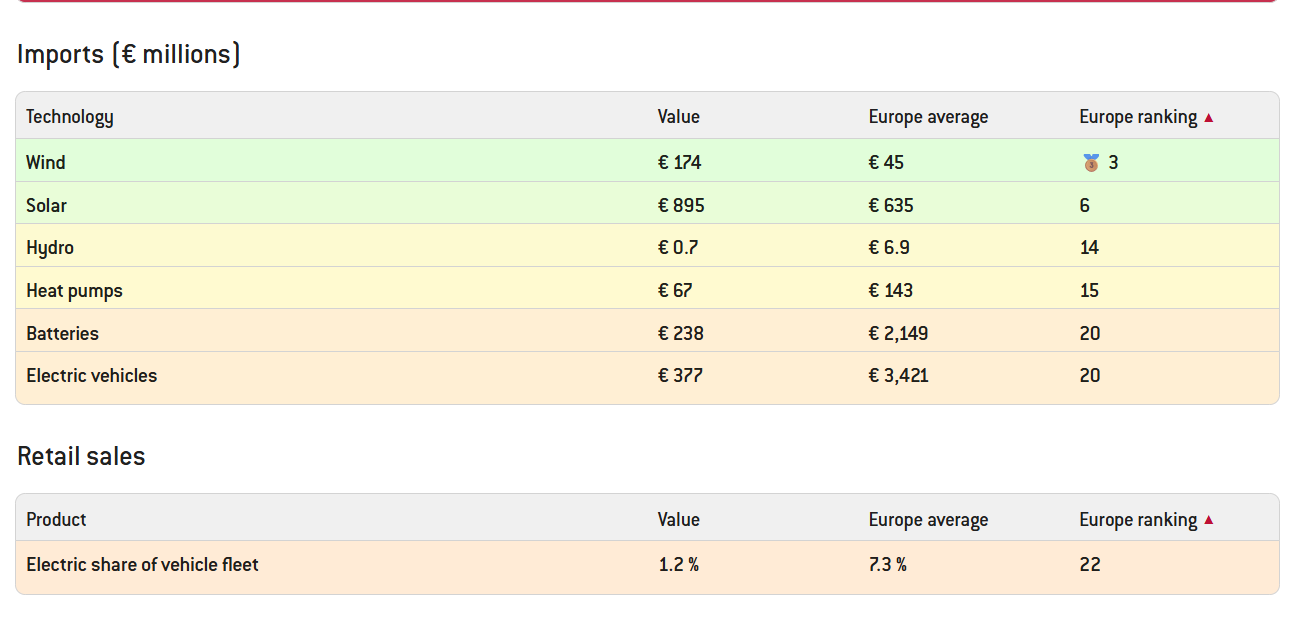Click the yellow Hydro row highlight
Image resolution: width=1309 pixels, height=621 pixels.
click(400, 247)
